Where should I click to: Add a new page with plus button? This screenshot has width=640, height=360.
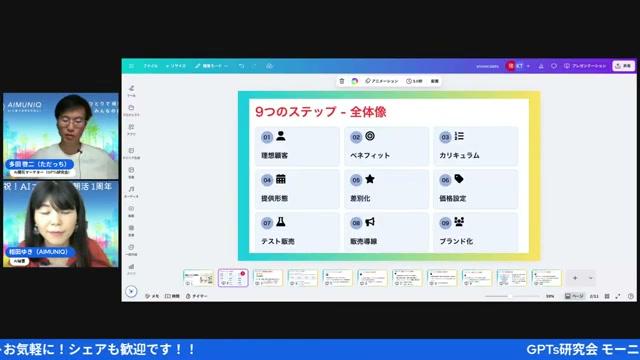click(575, 278)
